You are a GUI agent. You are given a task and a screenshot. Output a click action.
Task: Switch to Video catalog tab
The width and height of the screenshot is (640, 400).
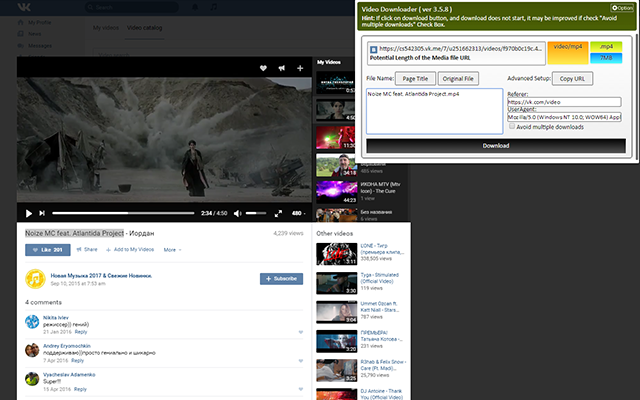click(144, 28)
